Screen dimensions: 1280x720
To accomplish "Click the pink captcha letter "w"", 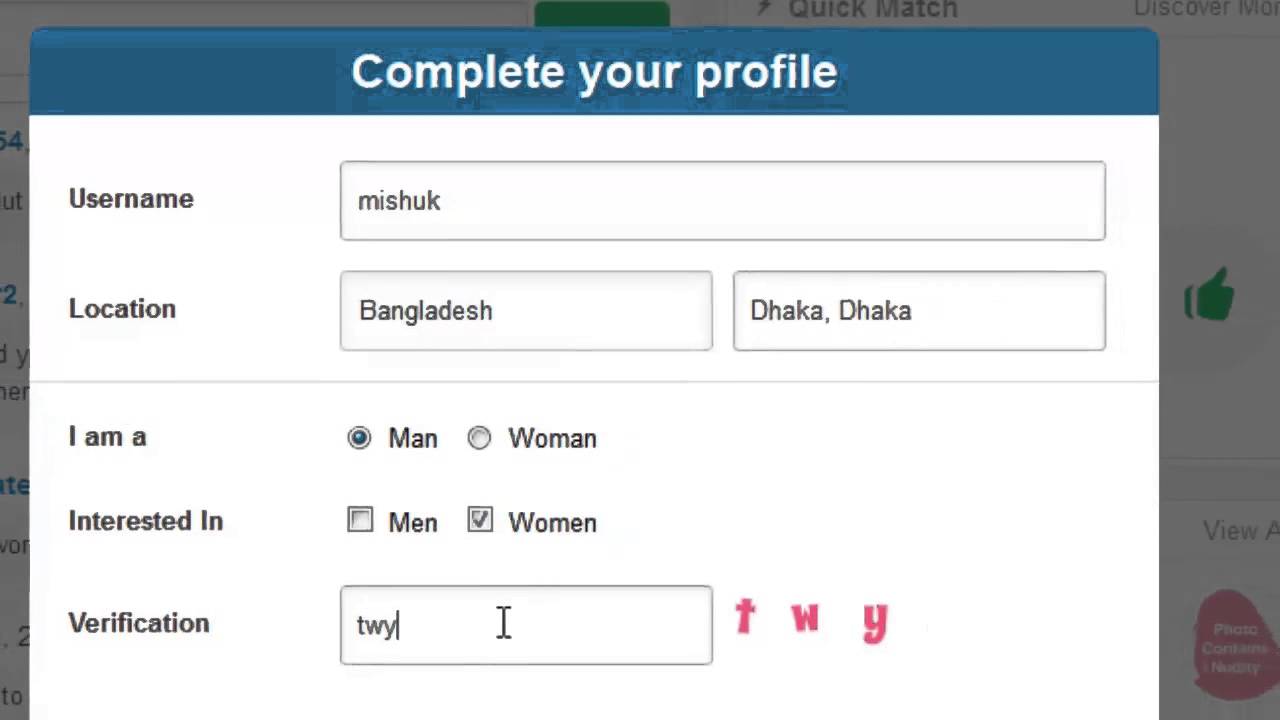I will tap(805, 617).
